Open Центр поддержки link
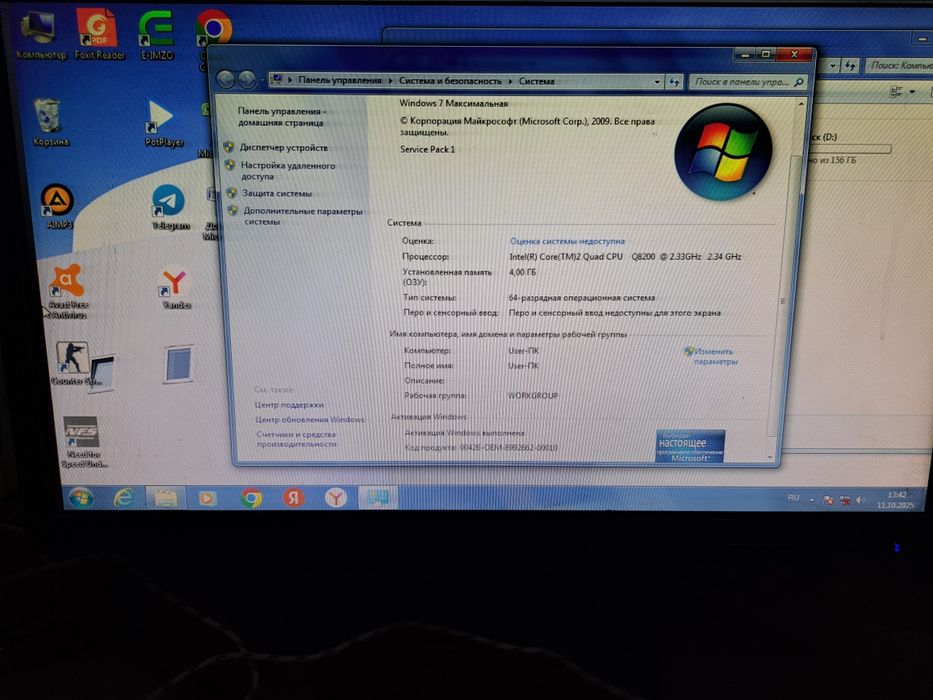Screen dimensions: 933x700 pos(289,405)
